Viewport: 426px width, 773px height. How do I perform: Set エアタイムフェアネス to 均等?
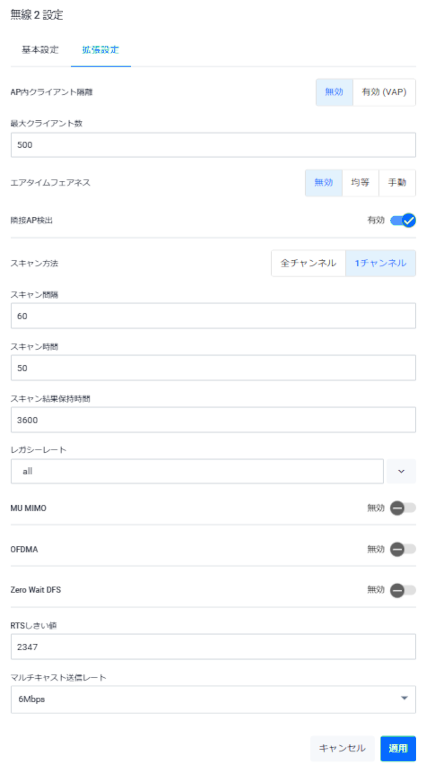(360, 182)
